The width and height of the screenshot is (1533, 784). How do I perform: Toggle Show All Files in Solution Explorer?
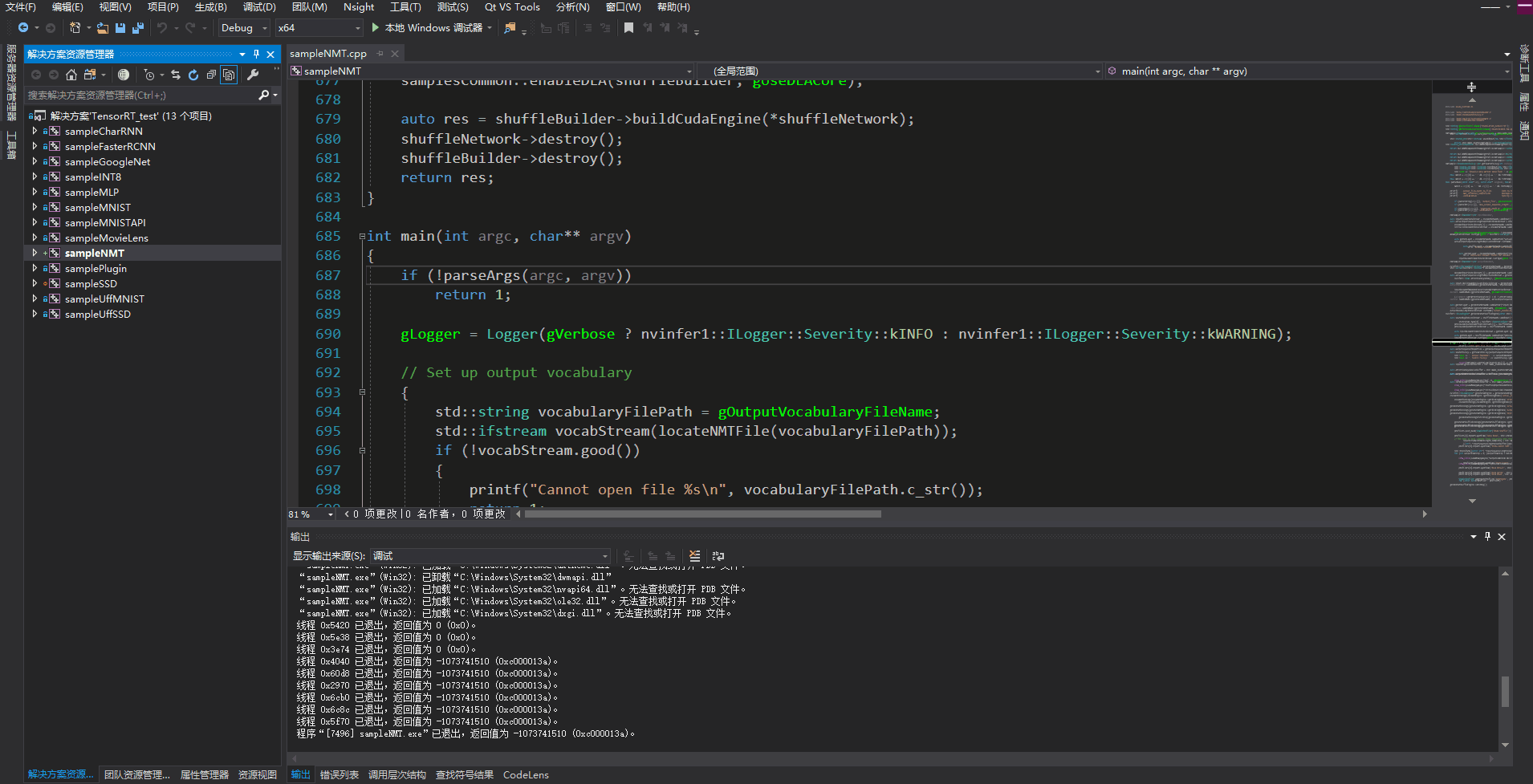(x=229, y=75)
